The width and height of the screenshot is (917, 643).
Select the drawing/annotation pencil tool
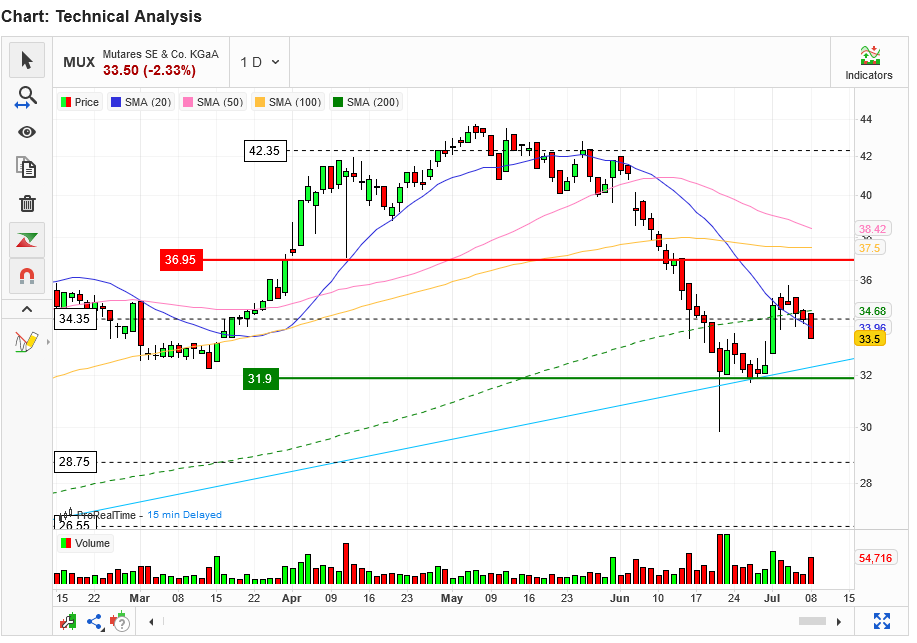coord(27,340)
